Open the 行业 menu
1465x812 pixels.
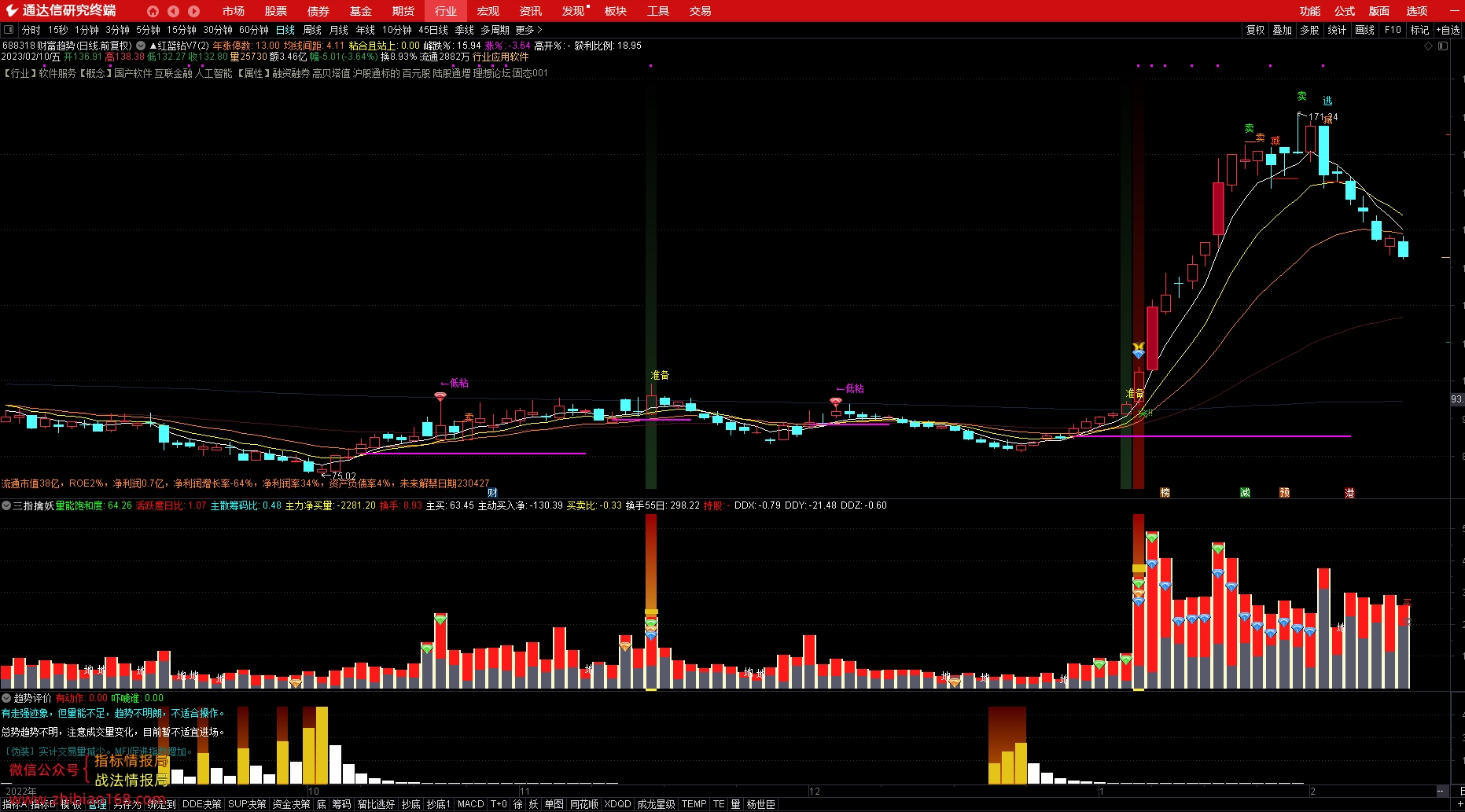(x=446, y=11)
